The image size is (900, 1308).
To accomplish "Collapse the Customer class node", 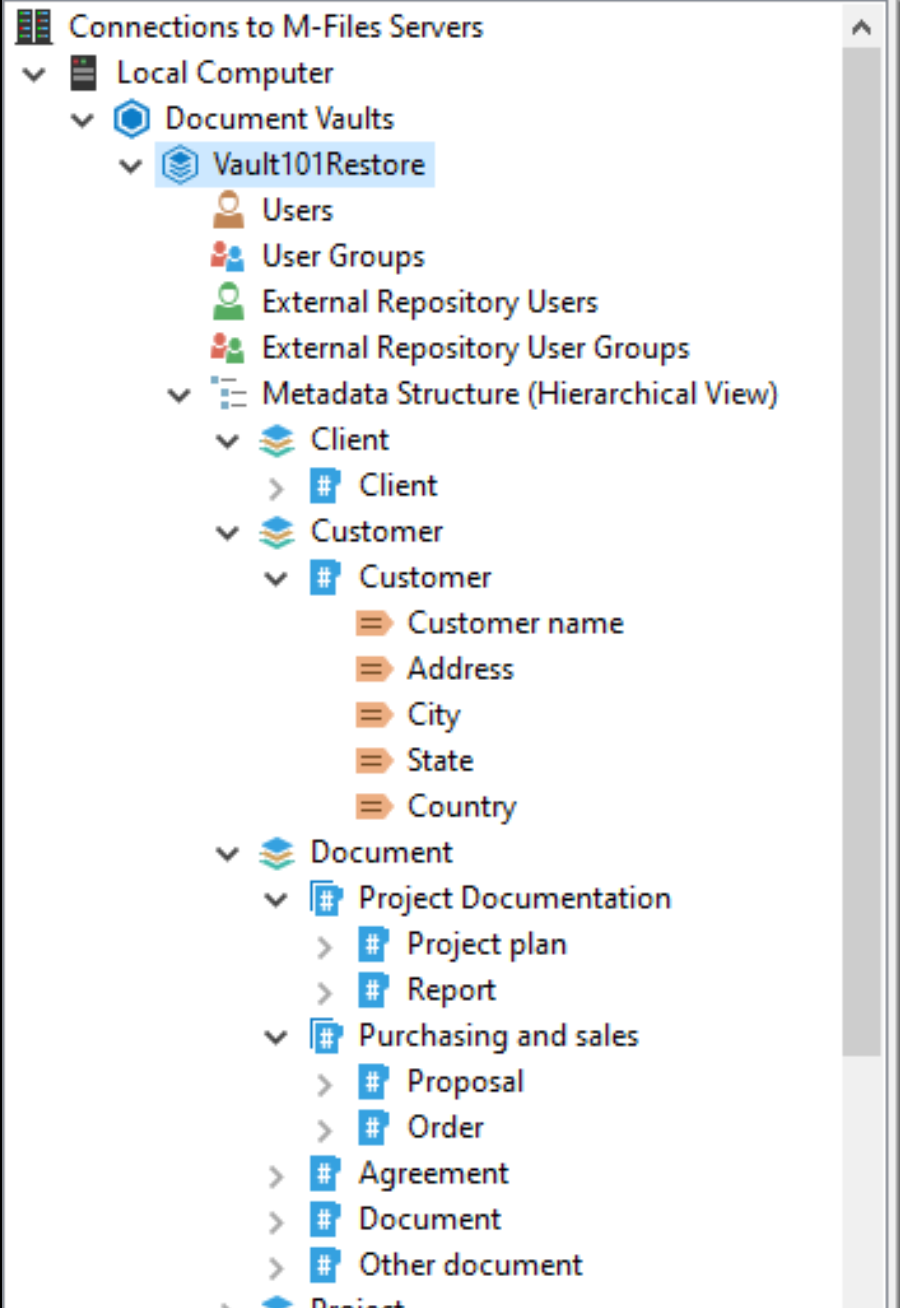I will click(276, 579).
